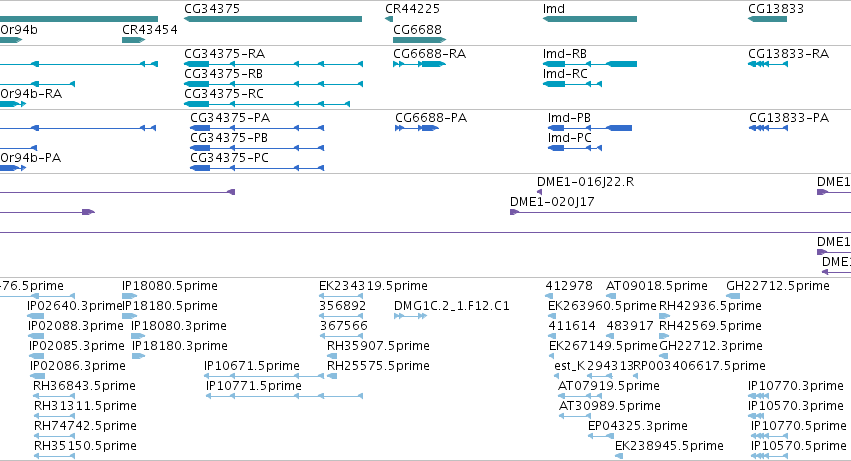
Task: Select transcript Imd-RC
Action: [x=565, y=74]
